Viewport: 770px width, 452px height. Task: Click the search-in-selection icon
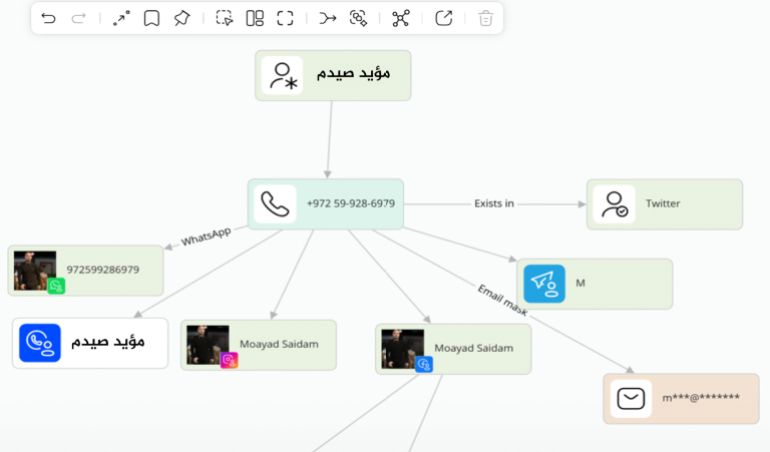358,18
